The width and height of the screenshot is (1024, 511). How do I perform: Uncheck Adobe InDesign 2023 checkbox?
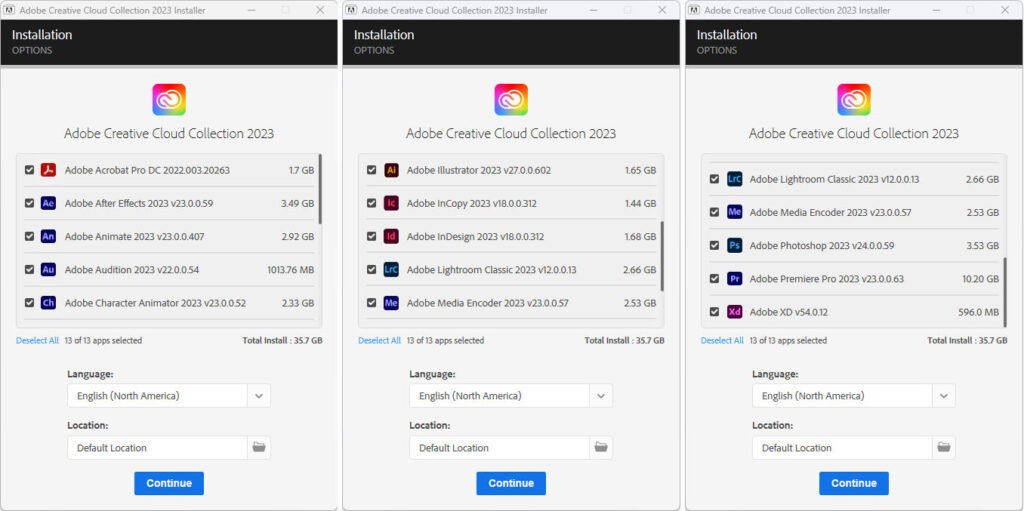click(372, 237)
